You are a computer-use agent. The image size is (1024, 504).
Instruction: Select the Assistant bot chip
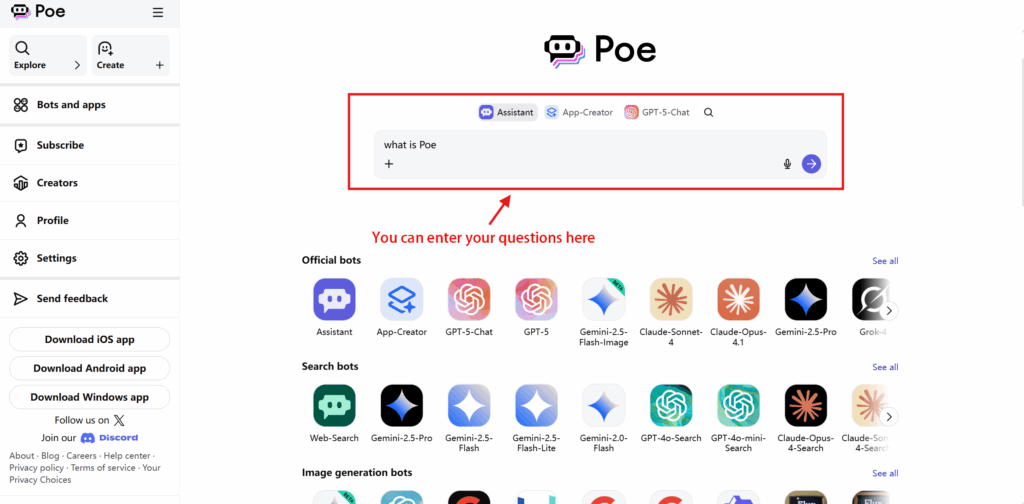point(507,112)
